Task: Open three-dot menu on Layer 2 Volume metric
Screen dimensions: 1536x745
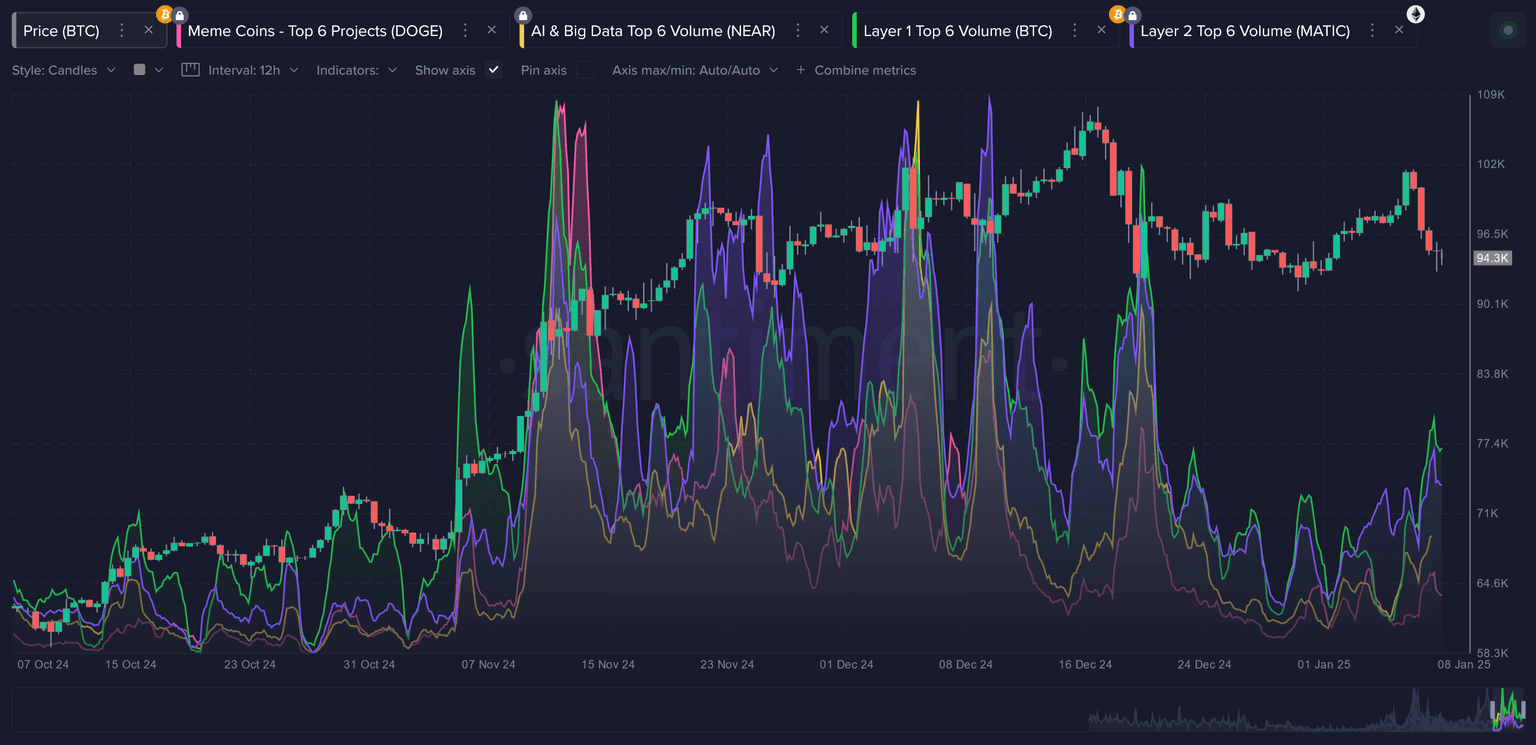Action: (x=1373, y=31)
